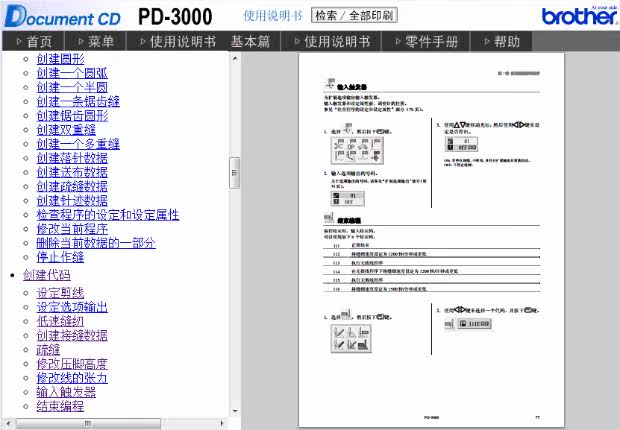Open the 创建代码 section link
This screenshot has height=430, width=620.
[47, 275]
